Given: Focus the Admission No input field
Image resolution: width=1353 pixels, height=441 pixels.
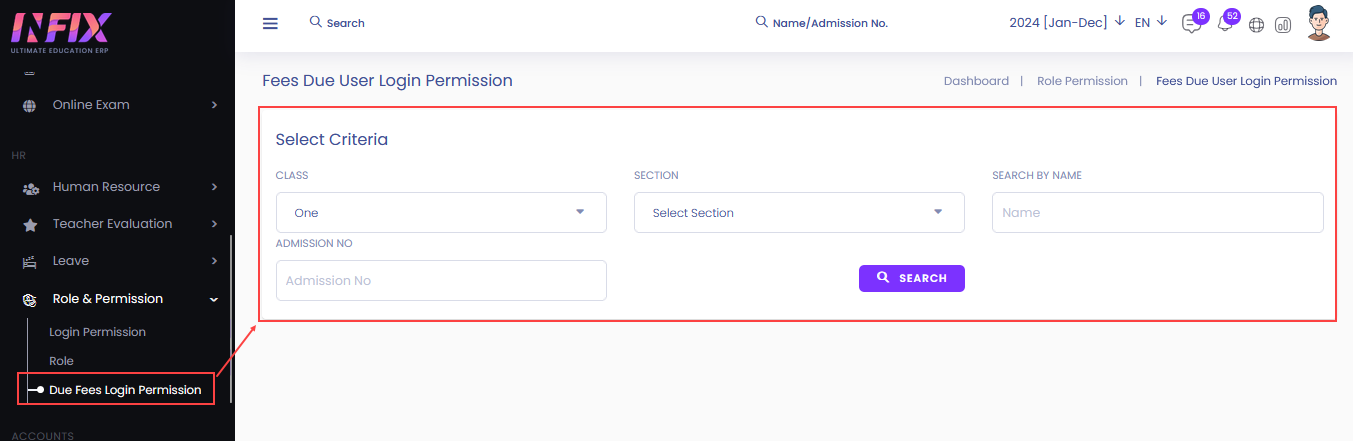Looking at the screenshot, I should (441, 280).
